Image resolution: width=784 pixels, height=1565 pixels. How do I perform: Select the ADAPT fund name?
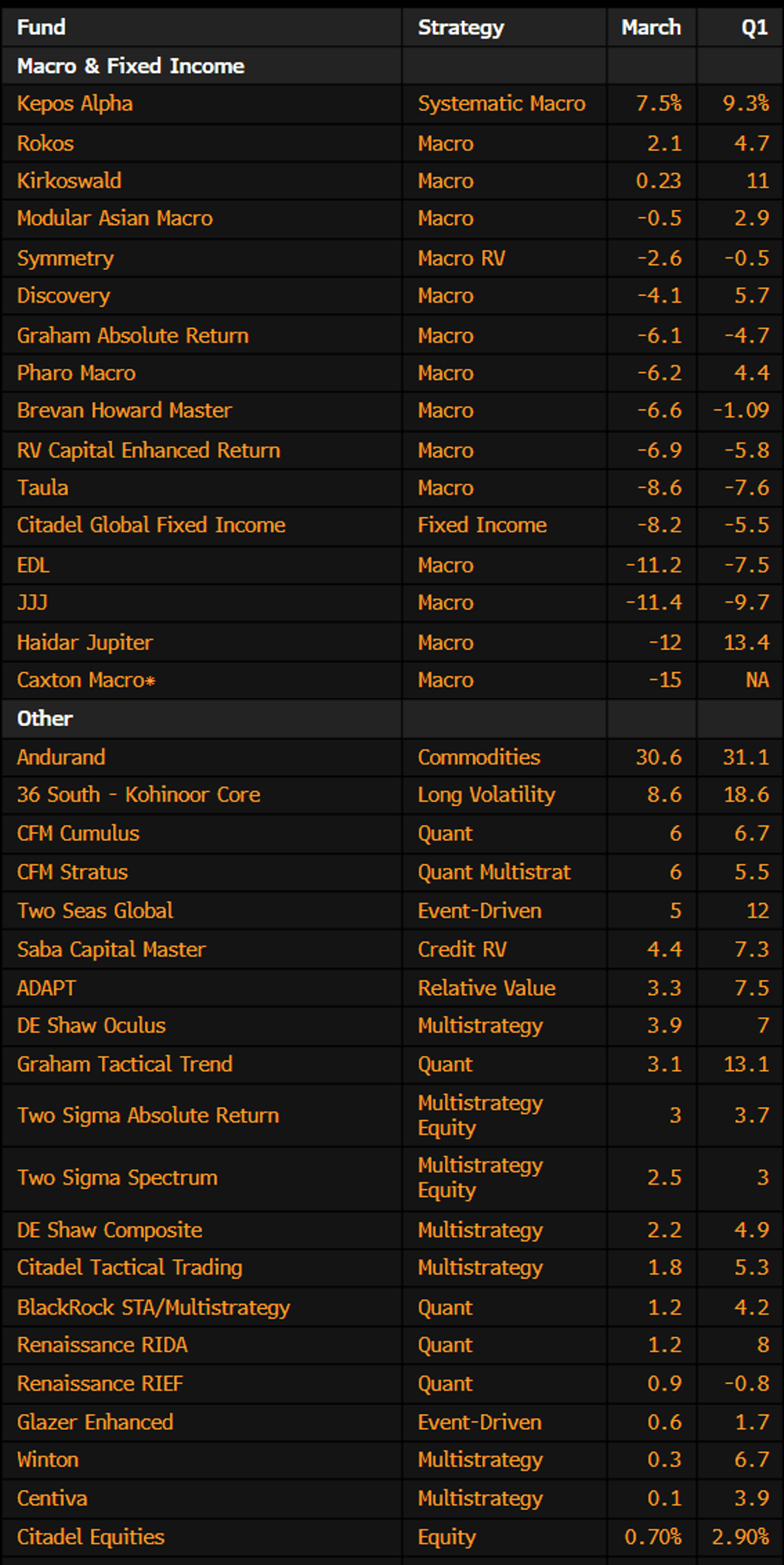point(46,987)
